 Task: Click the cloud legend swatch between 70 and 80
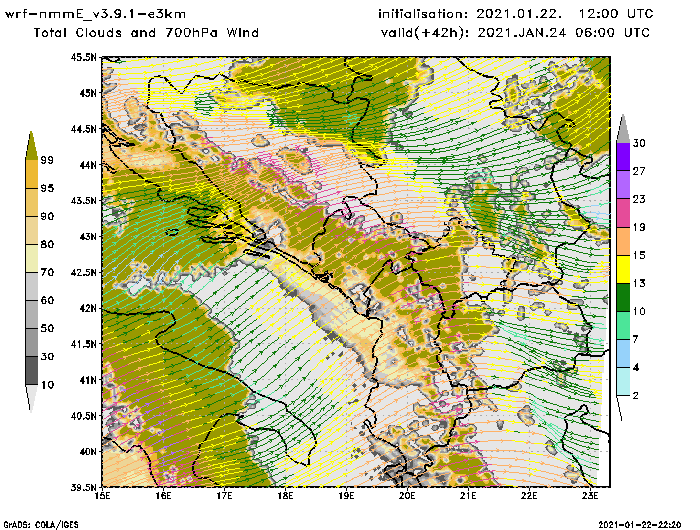click(31, 259)
